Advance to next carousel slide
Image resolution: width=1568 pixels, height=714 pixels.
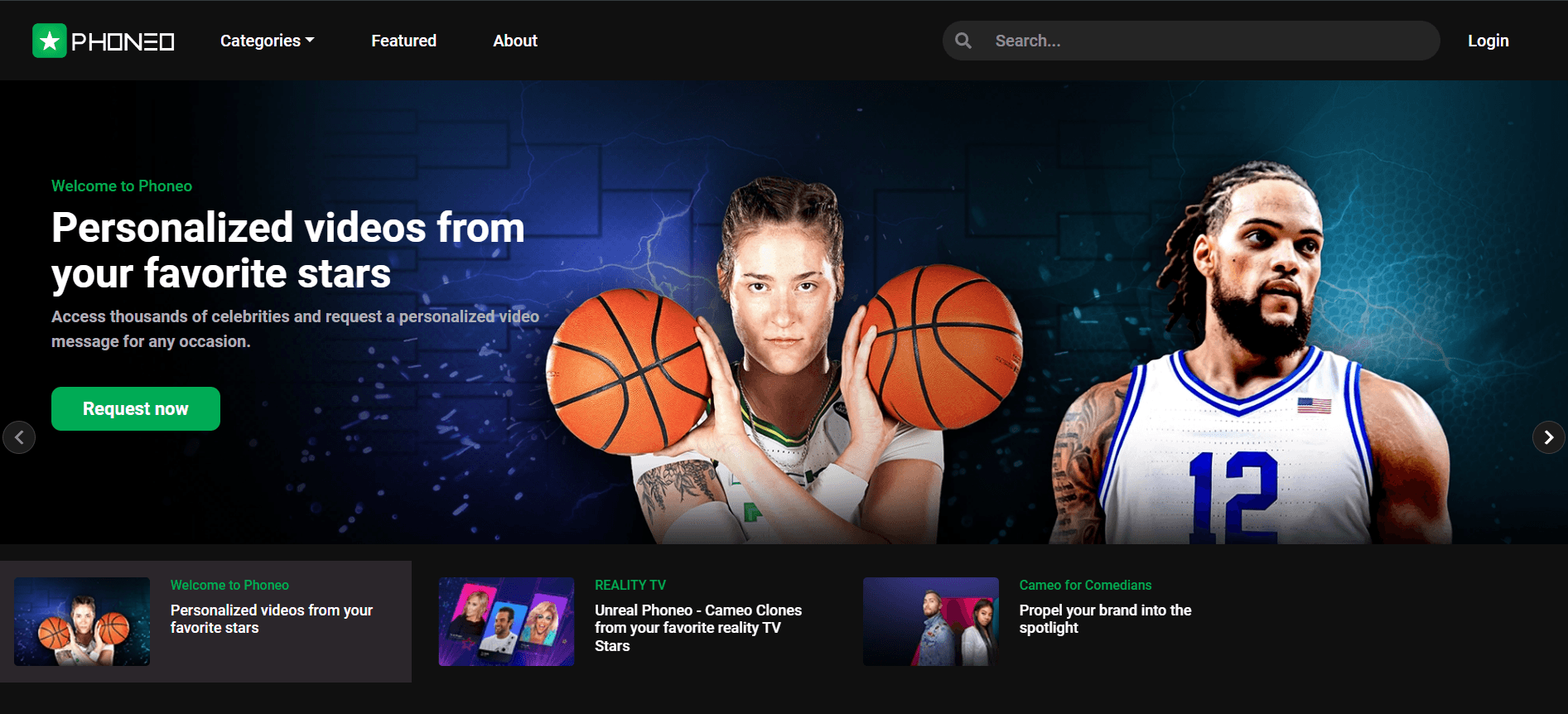[x=1548, y=437]
